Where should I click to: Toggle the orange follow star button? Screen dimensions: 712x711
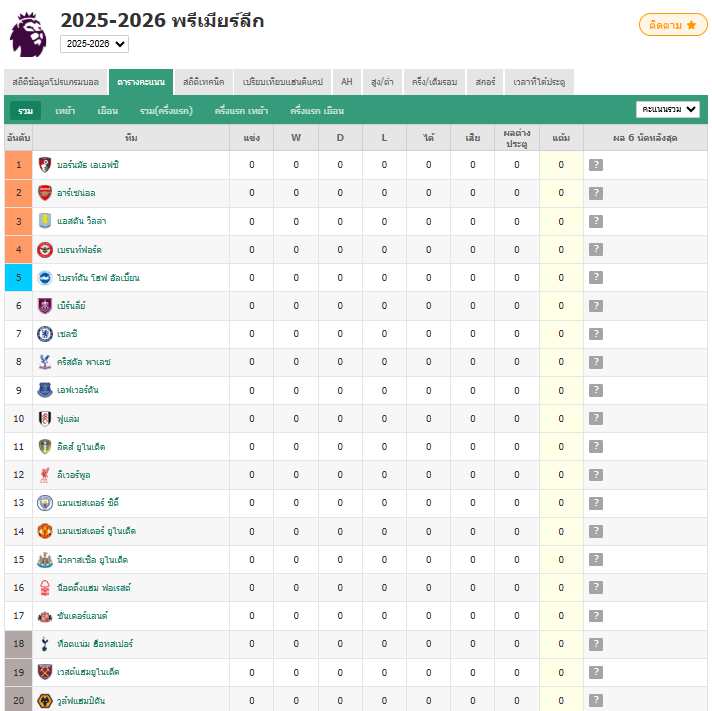[x=673, y=25]
